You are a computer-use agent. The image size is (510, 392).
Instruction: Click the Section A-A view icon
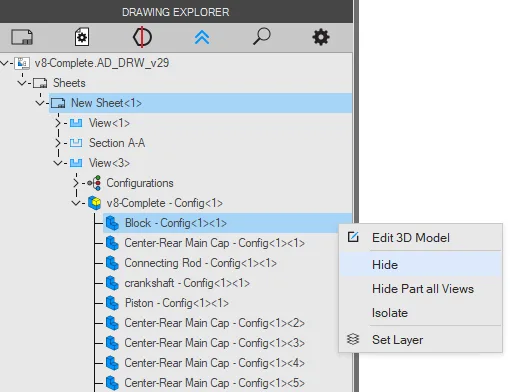pyautogui.click(x=76, y=143)
